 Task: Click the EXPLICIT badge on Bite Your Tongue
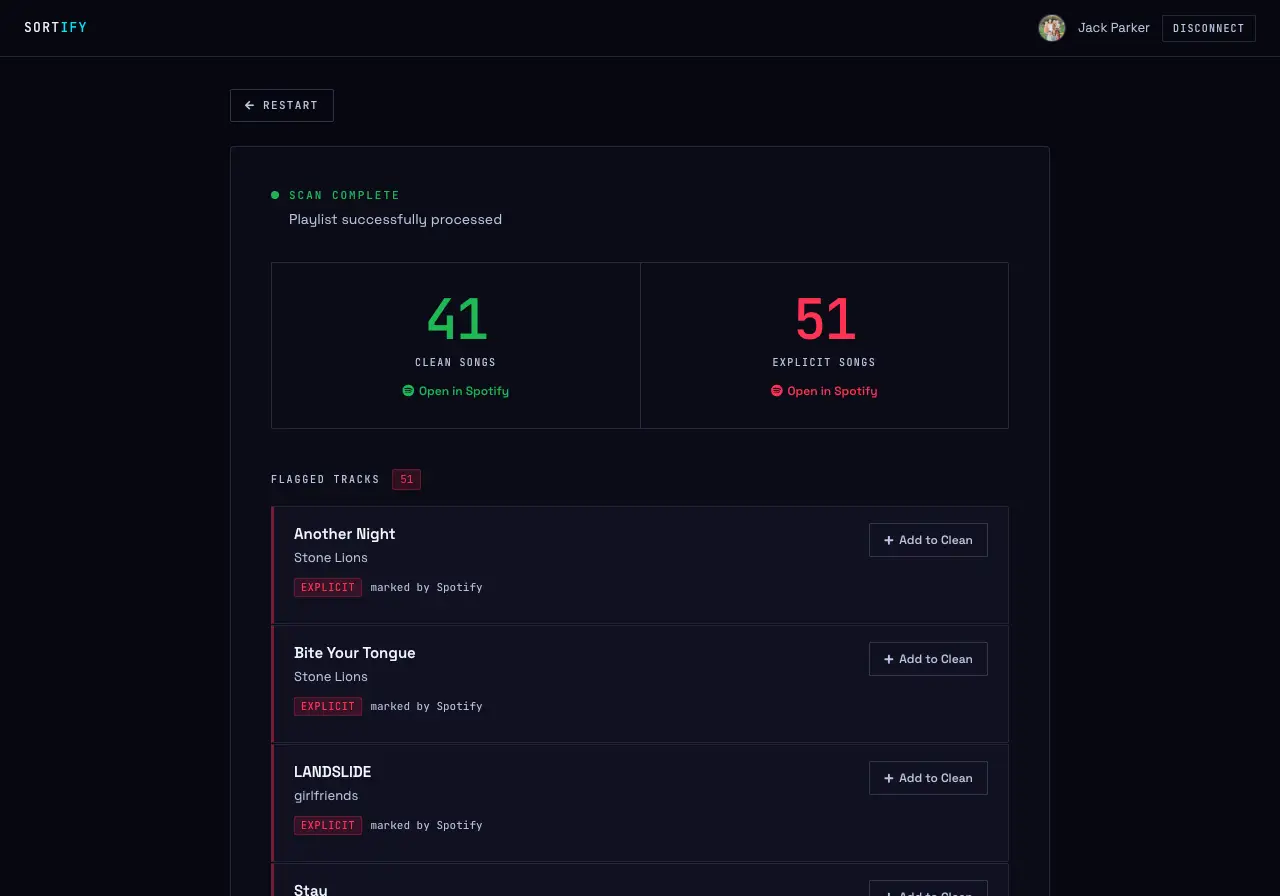tap(328, 706)
